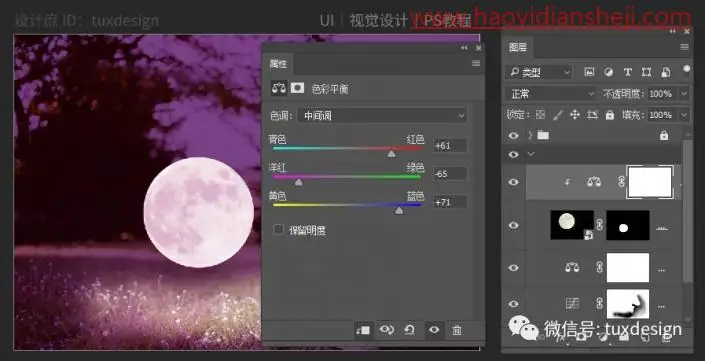Open the Layers panel flyout menu

(684, 47)
